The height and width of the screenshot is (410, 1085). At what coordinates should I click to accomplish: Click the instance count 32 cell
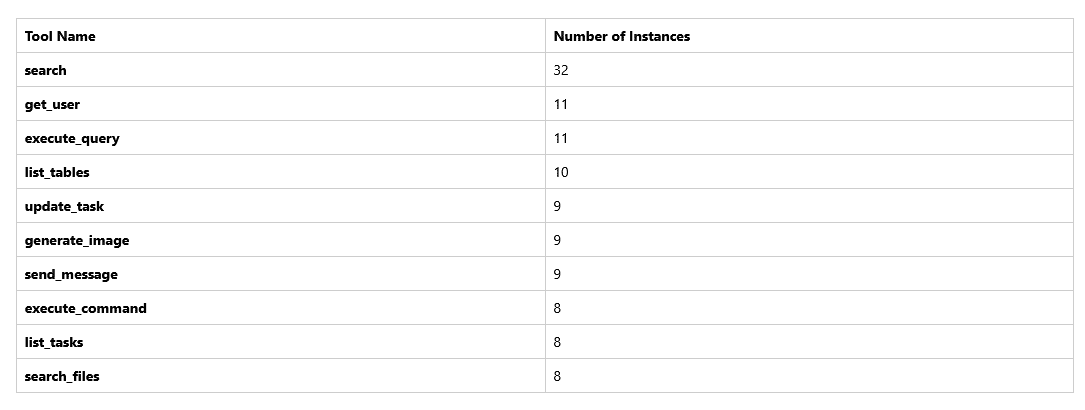click(561, 70)
